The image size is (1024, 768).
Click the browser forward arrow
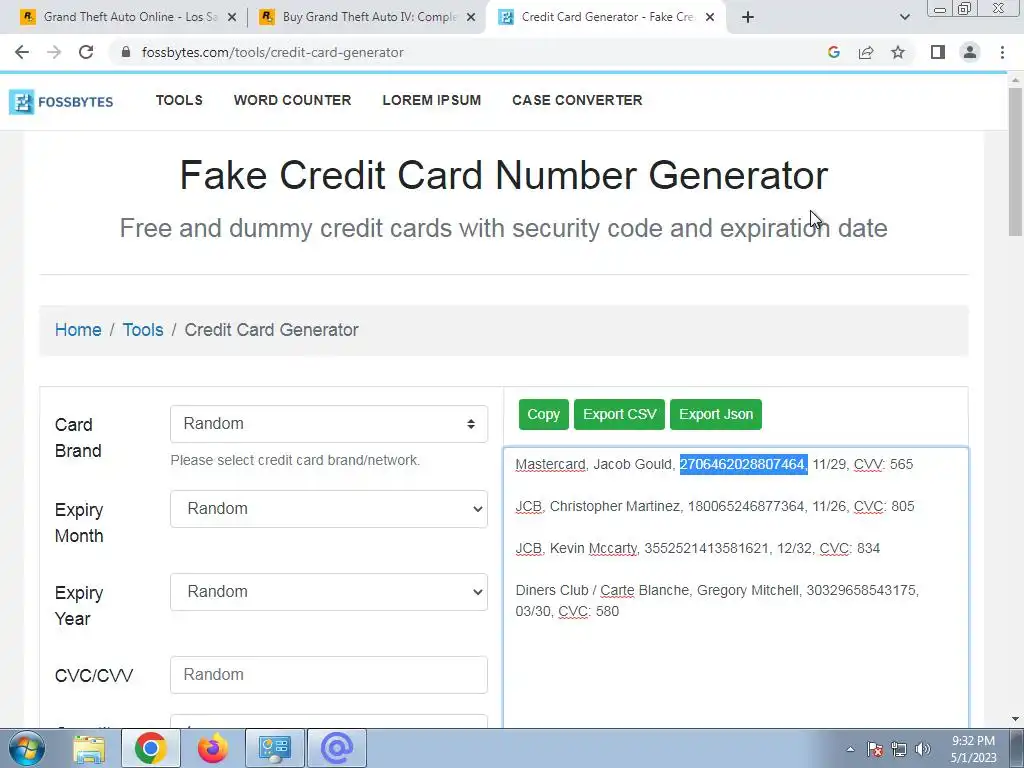(x=54, y=52)
